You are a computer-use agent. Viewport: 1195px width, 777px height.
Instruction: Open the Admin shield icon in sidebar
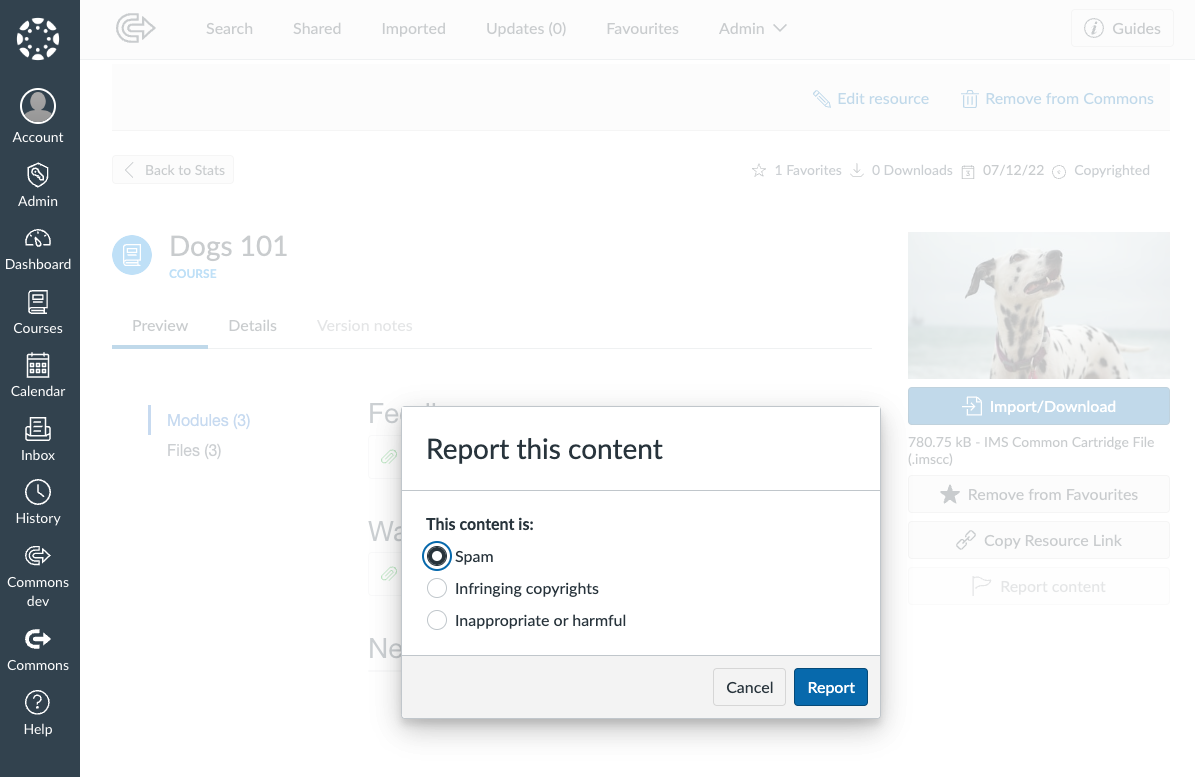pyautogui.click(x=38, y=174)
